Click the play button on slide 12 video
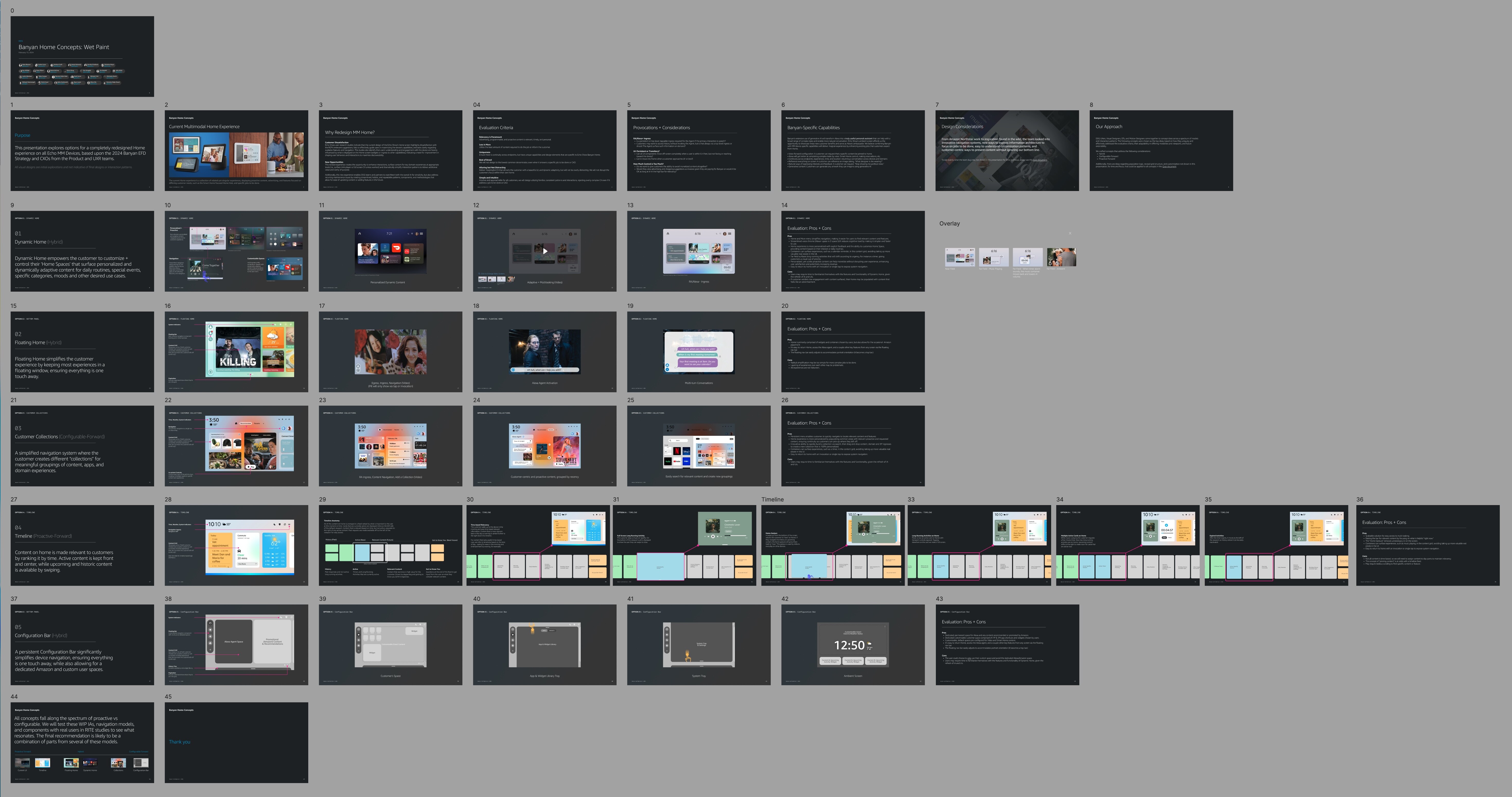The width and height of the screenshot is (1512, 797). point(545,251)
